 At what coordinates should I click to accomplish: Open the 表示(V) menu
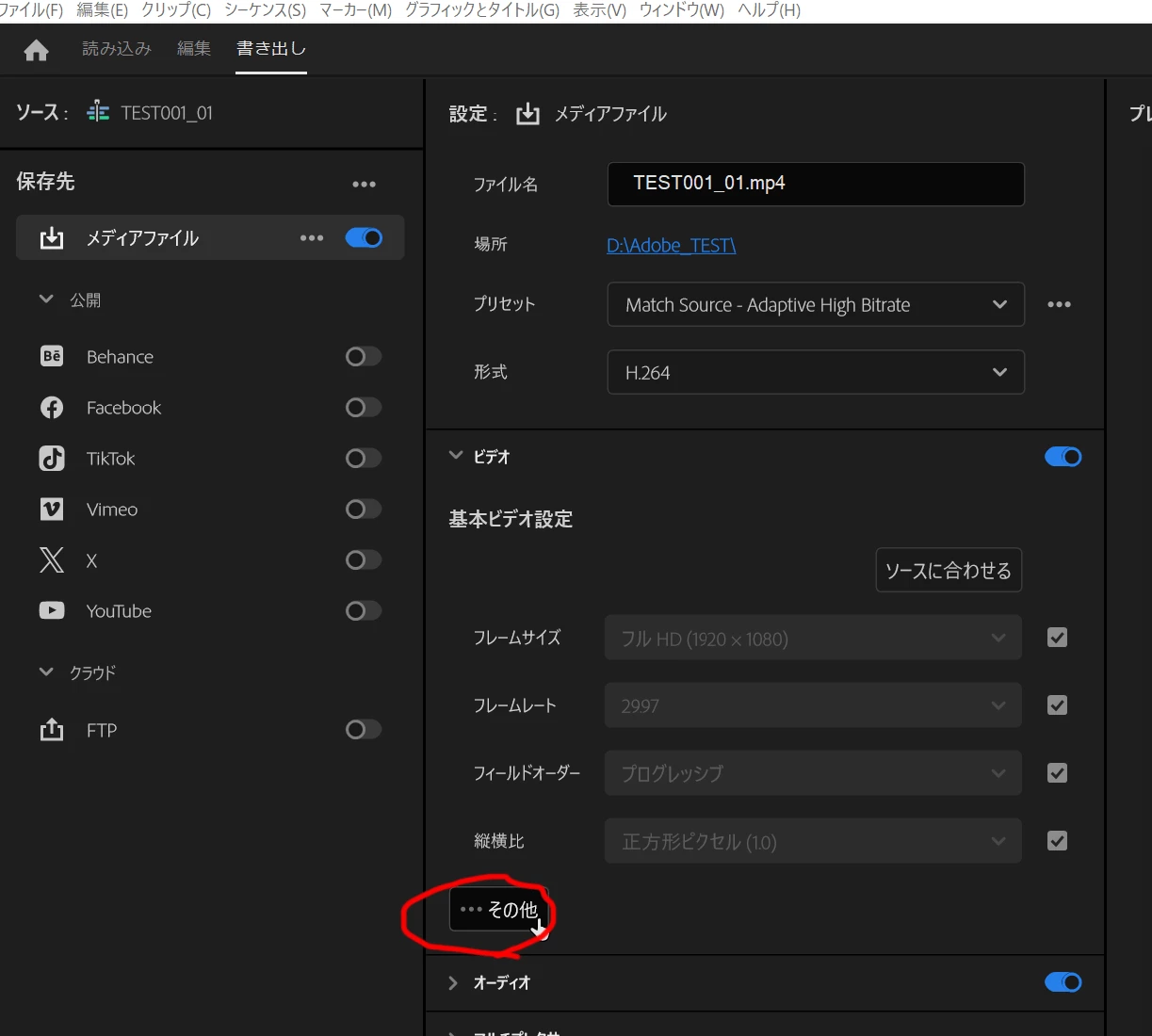(599, 10)
